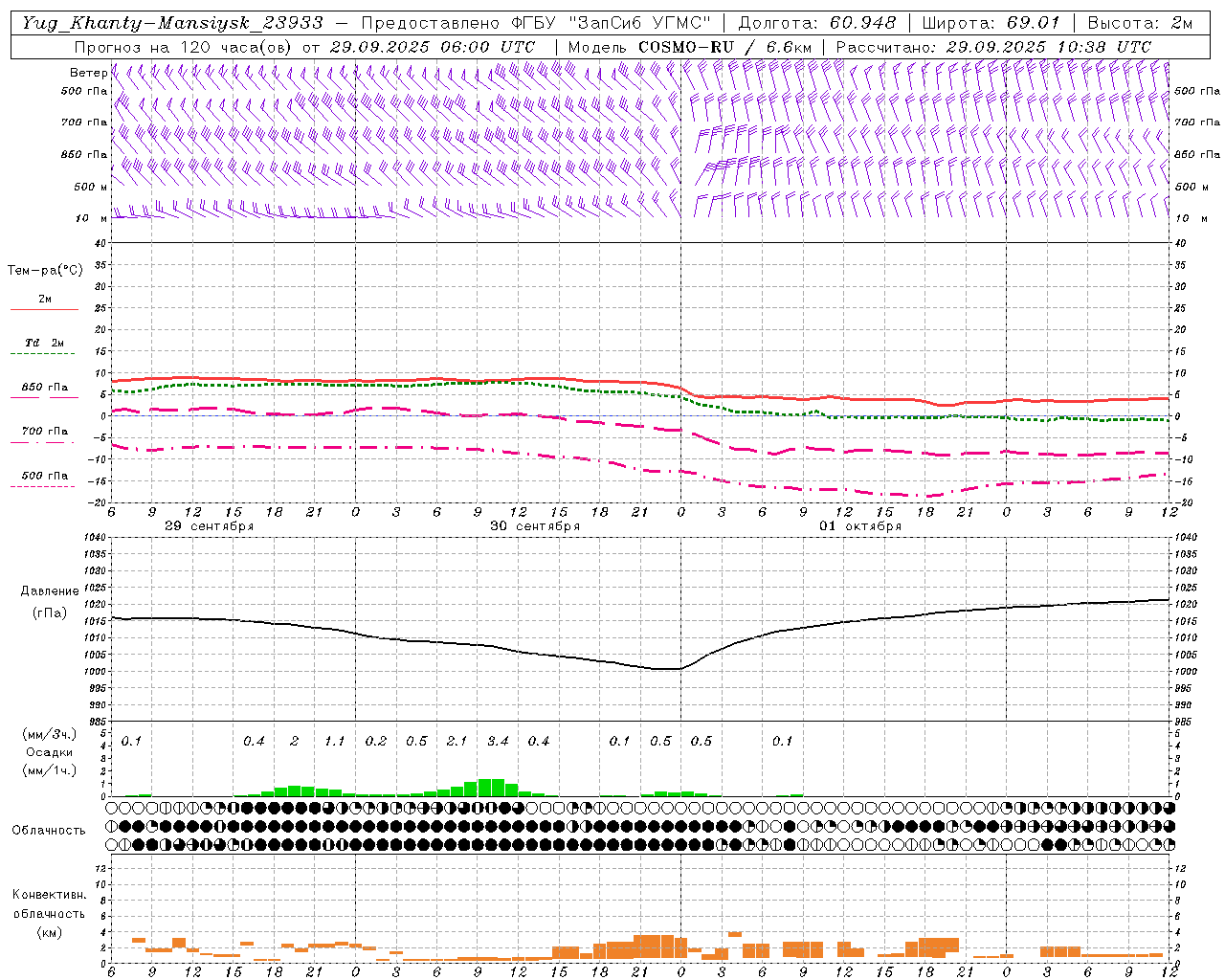Image resolution: width=1225 pixels, height=980 pixels.
Task: Click the 'Td 2м' dew point legend entry
Action: 44,343
